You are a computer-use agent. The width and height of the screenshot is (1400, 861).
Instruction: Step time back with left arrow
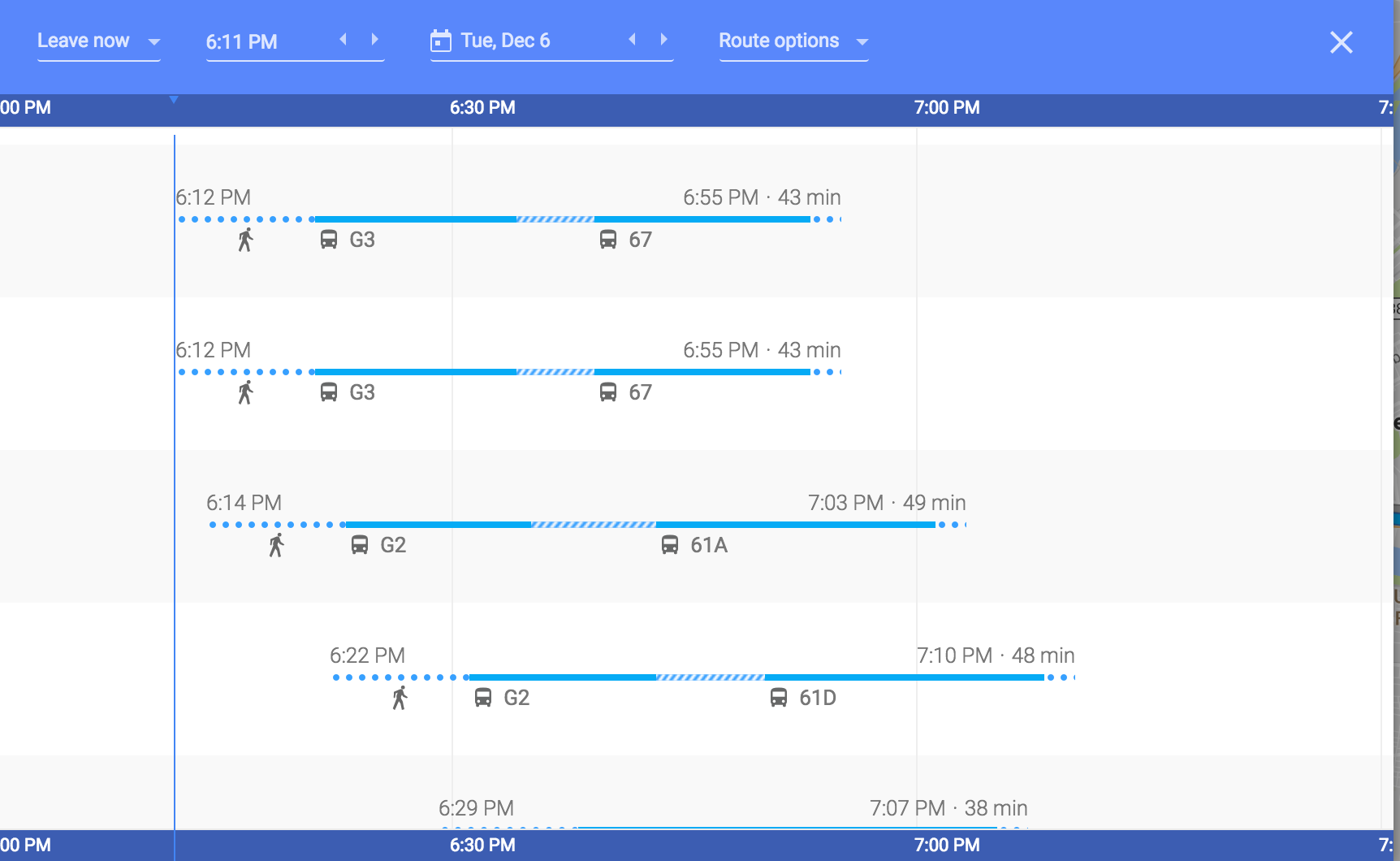[344, 40]
